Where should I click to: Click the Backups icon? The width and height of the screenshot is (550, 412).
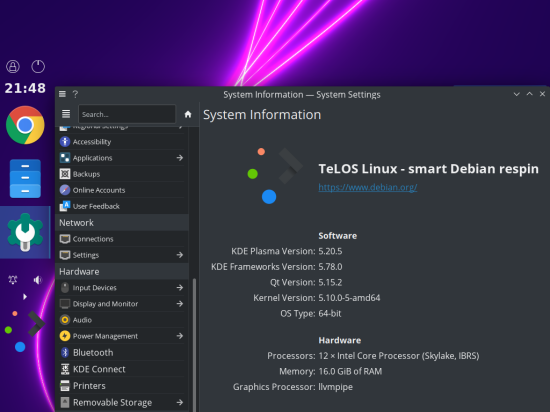click(x=65, y=174)
